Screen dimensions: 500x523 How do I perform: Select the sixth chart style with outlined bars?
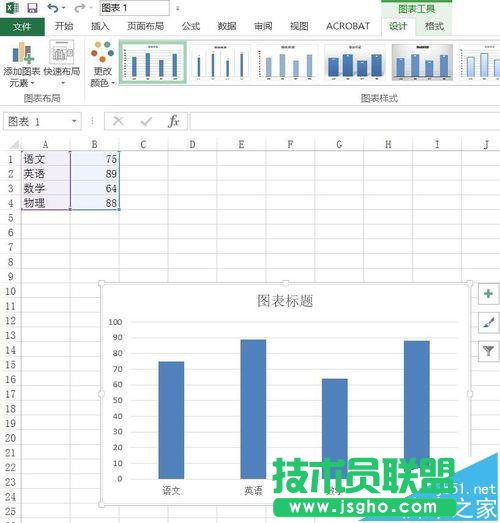[480, 63]
